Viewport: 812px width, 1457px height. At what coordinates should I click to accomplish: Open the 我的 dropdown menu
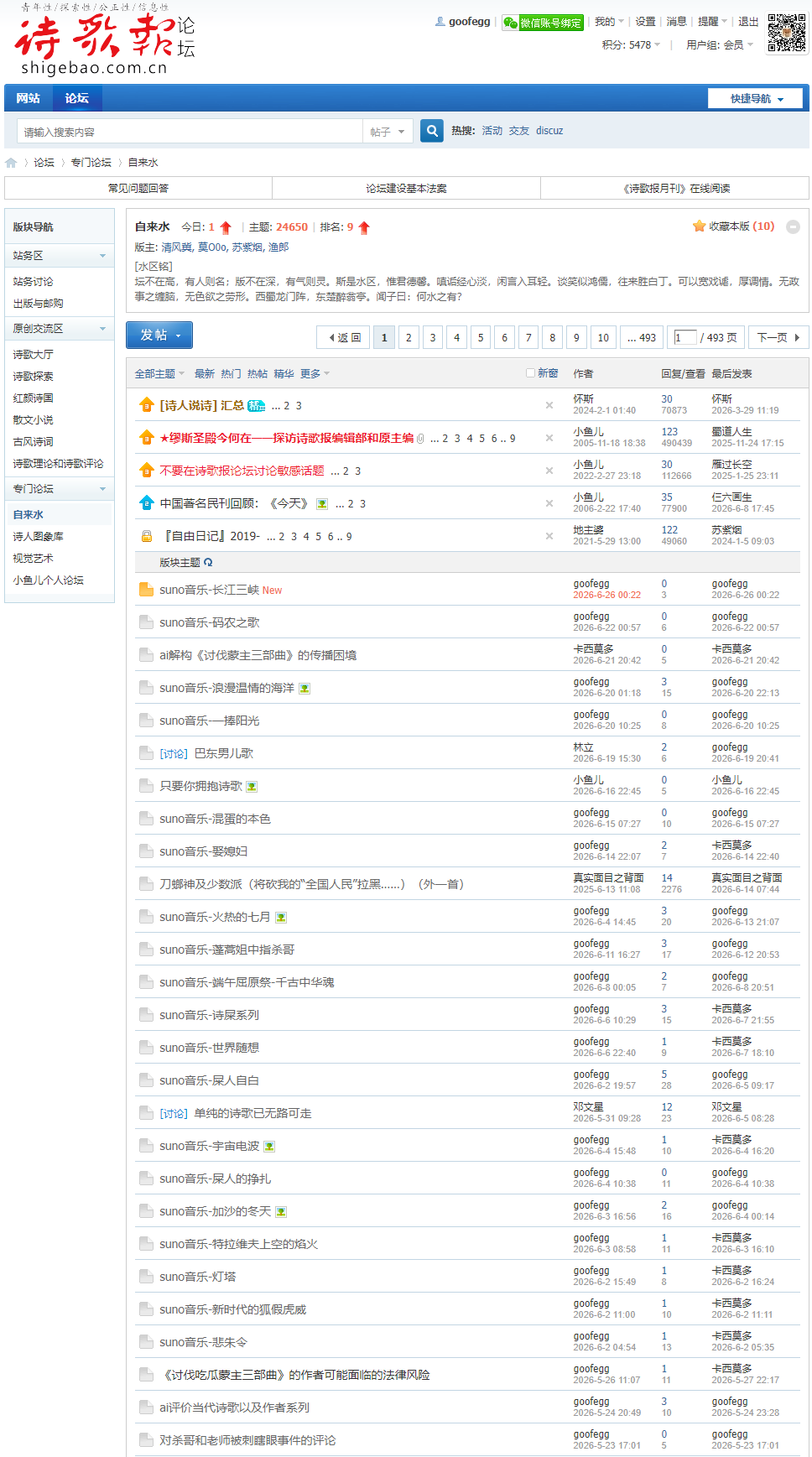609,22
